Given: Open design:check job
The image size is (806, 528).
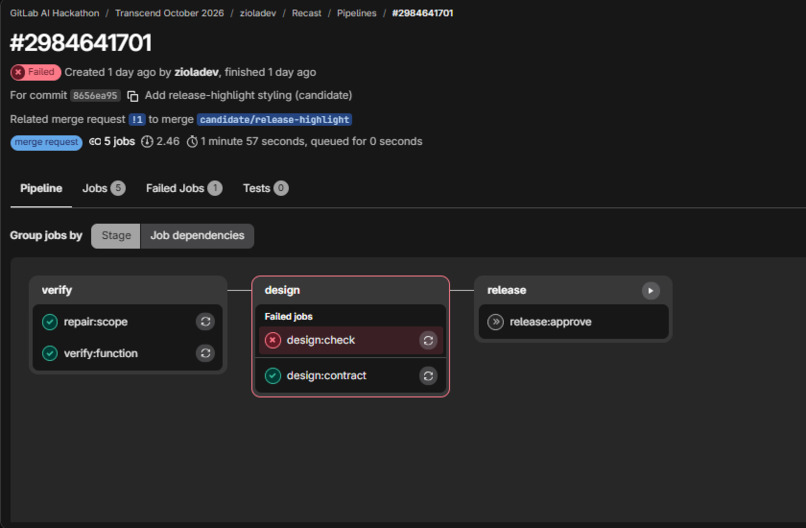Looking at the screenshot, I should pyautogui.click(x=321, y=340).
